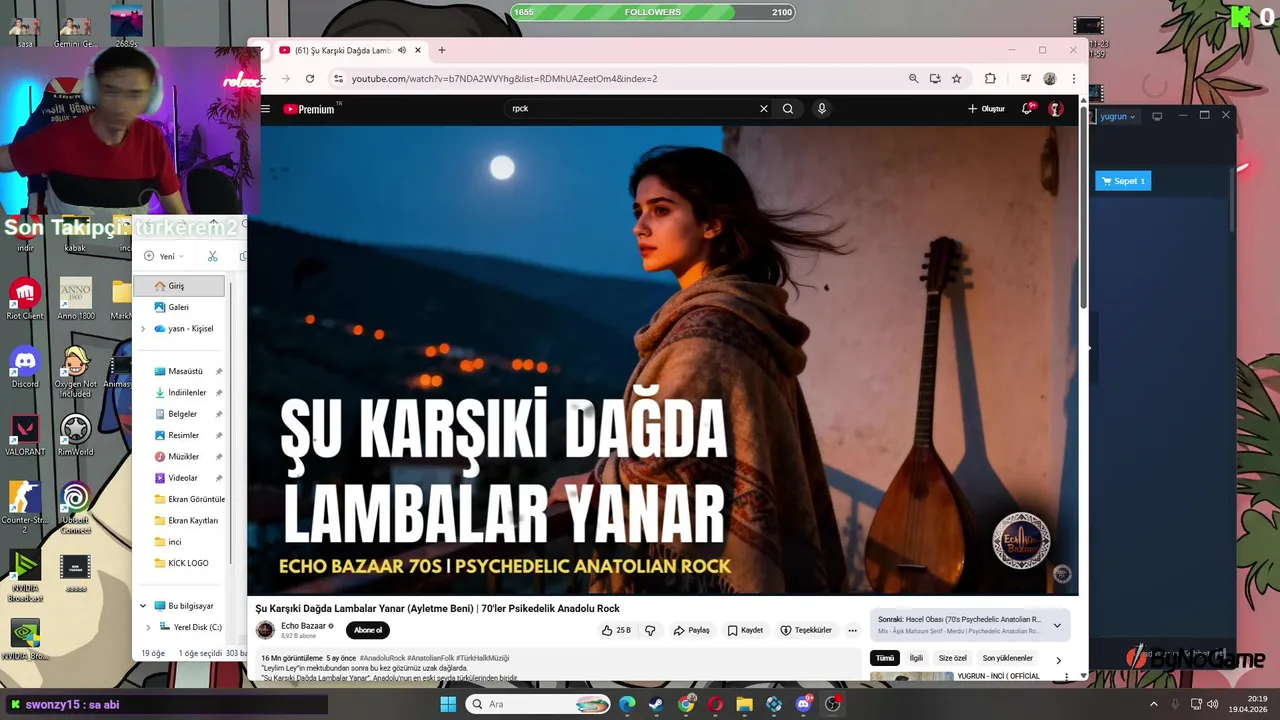Open Anno 1800 desktop shortcut

tap(75, 299)
